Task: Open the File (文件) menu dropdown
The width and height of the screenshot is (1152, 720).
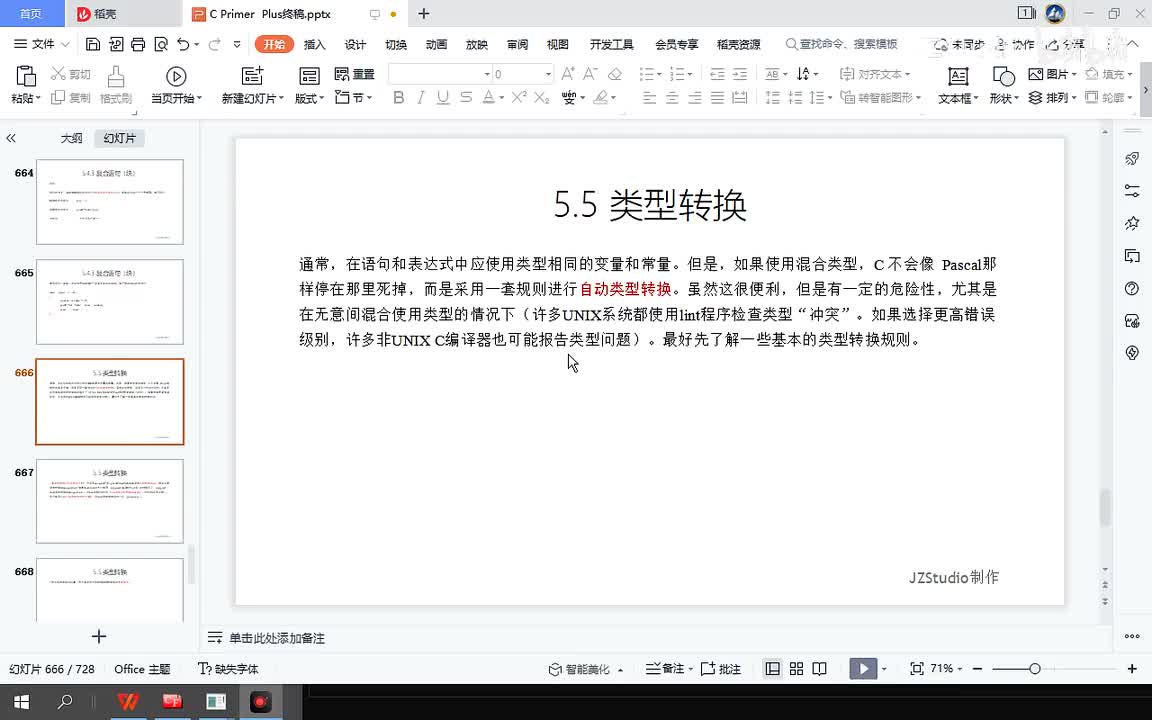Action: point(42,44)
